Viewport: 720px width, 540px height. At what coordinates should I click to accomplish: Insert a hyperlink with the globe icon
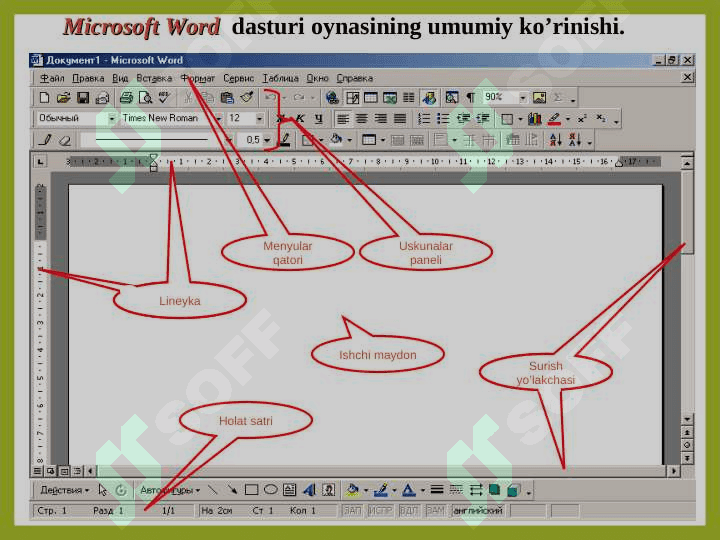click(x=332, y=97)
